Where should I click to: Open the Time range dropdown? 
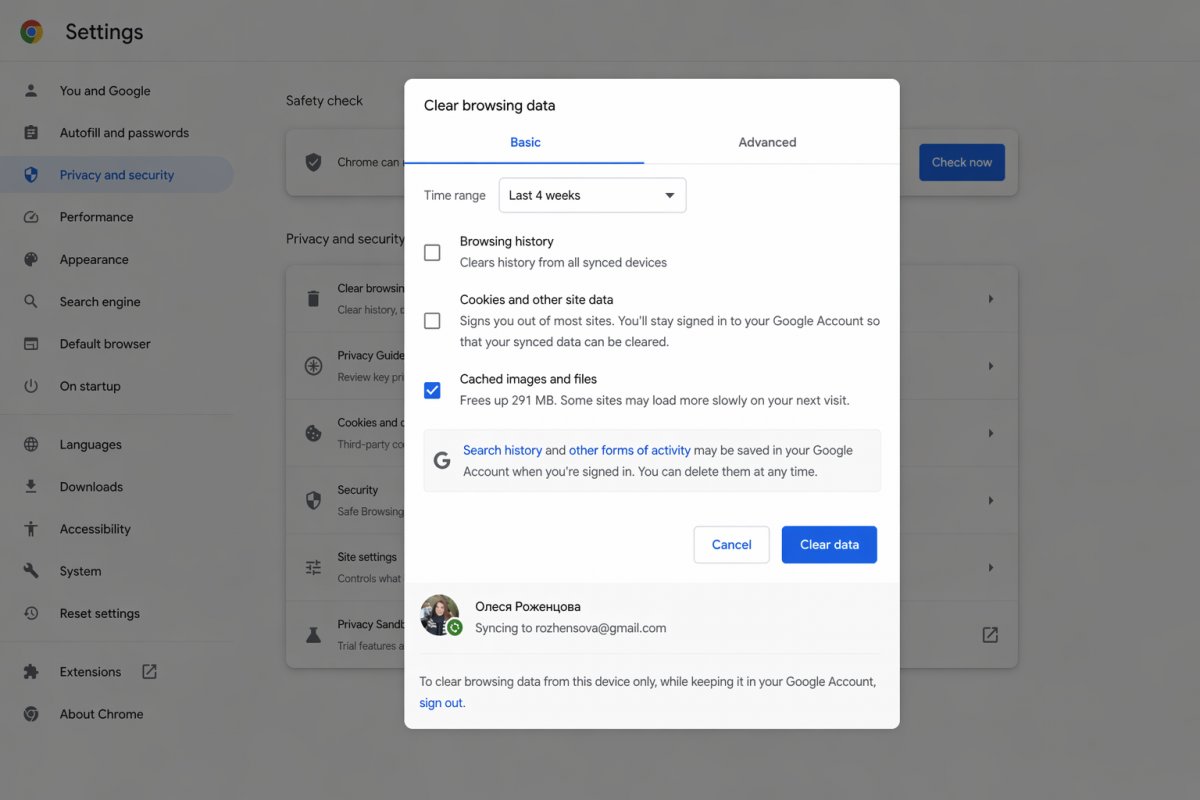[592, 196]
